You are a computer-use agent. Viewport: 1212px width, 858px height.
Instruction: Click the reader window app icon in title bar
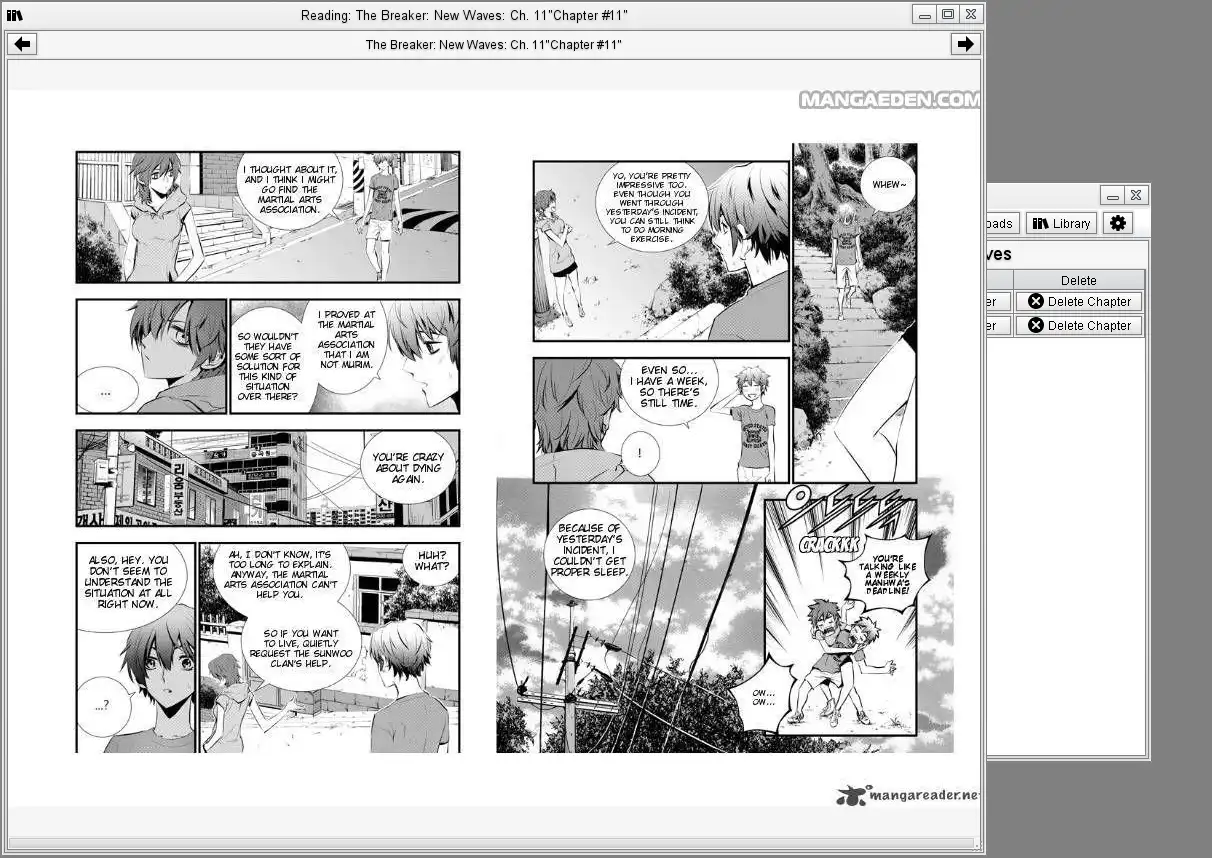[x=15, y=15]
